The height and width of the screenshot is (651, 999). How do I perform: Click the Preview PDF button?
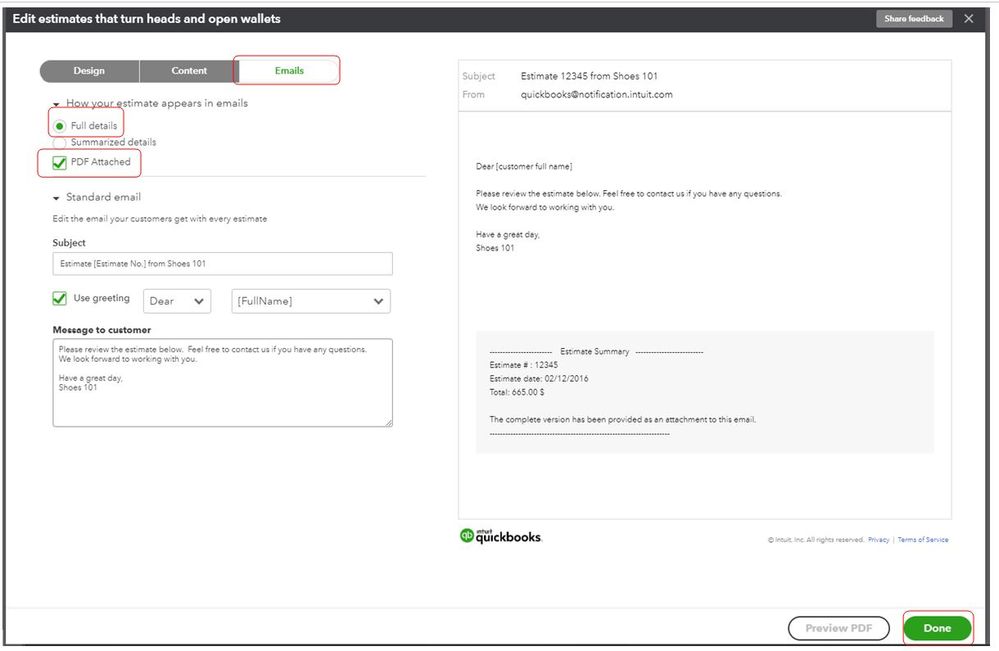click(x=838, y=628)
